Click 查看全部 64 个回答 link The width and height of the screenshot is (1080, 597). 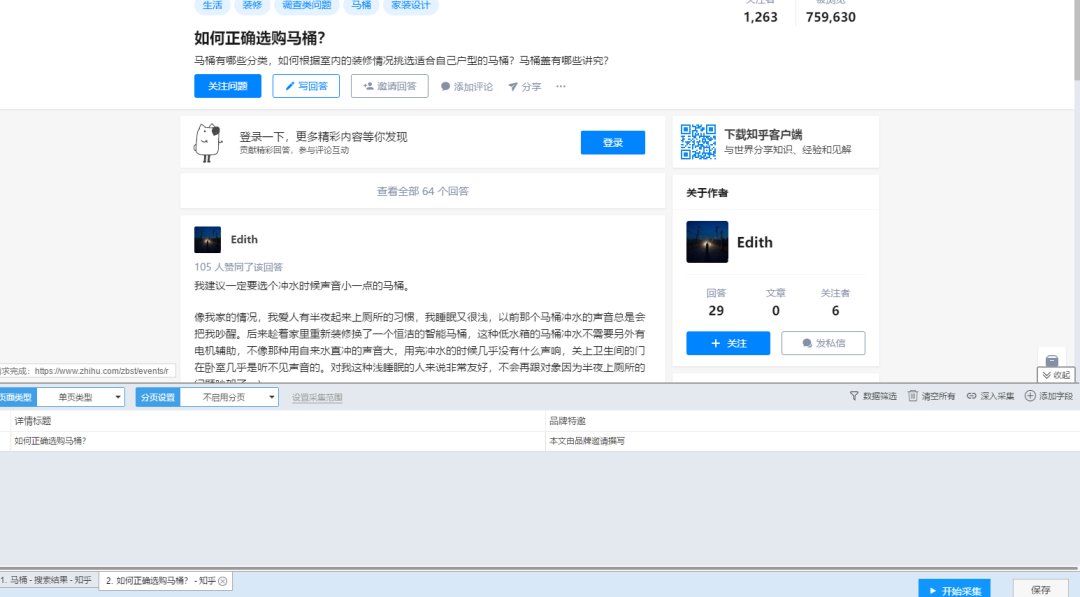(x=422, y=191)
